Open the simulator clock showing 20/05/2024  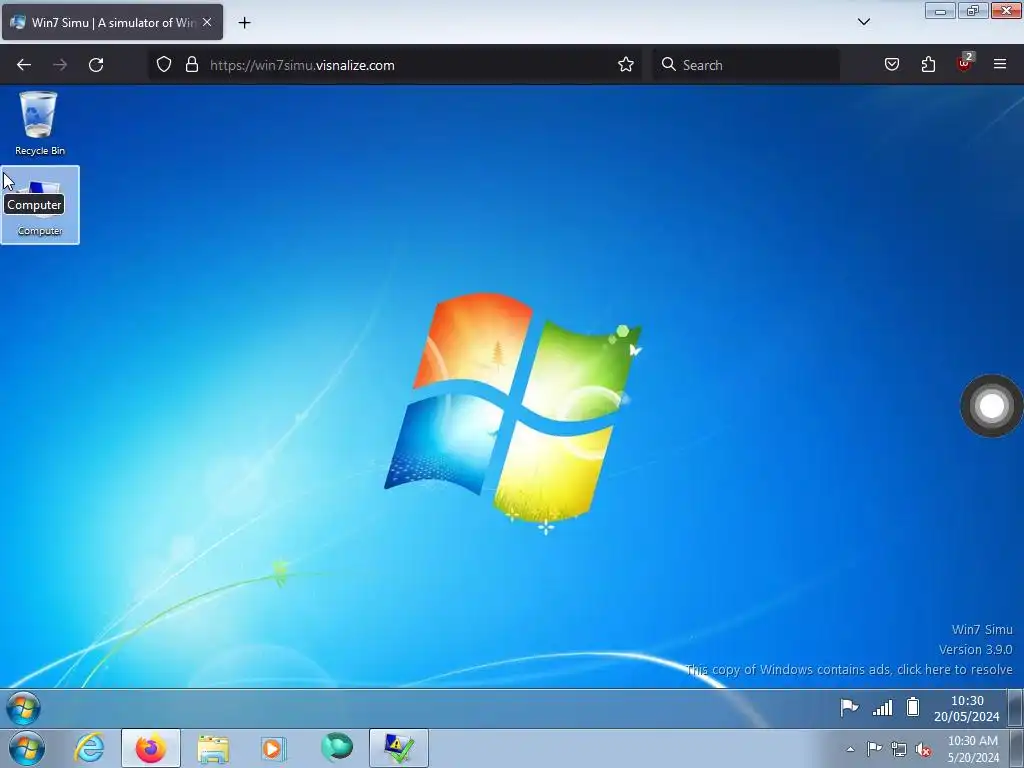(x=967, y=709)
